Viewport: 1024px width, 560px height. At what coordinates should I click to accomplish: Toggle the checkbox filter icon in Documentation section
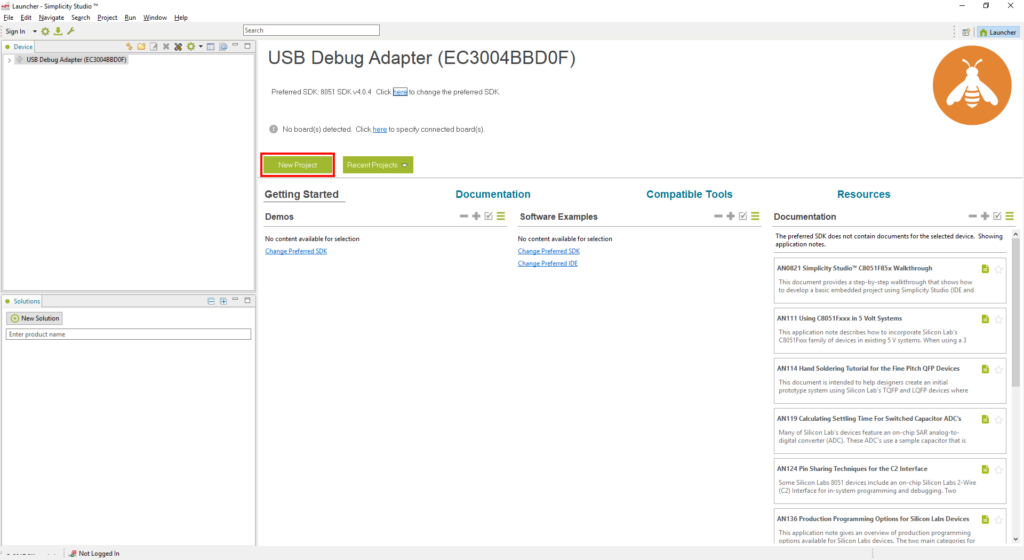997,216
